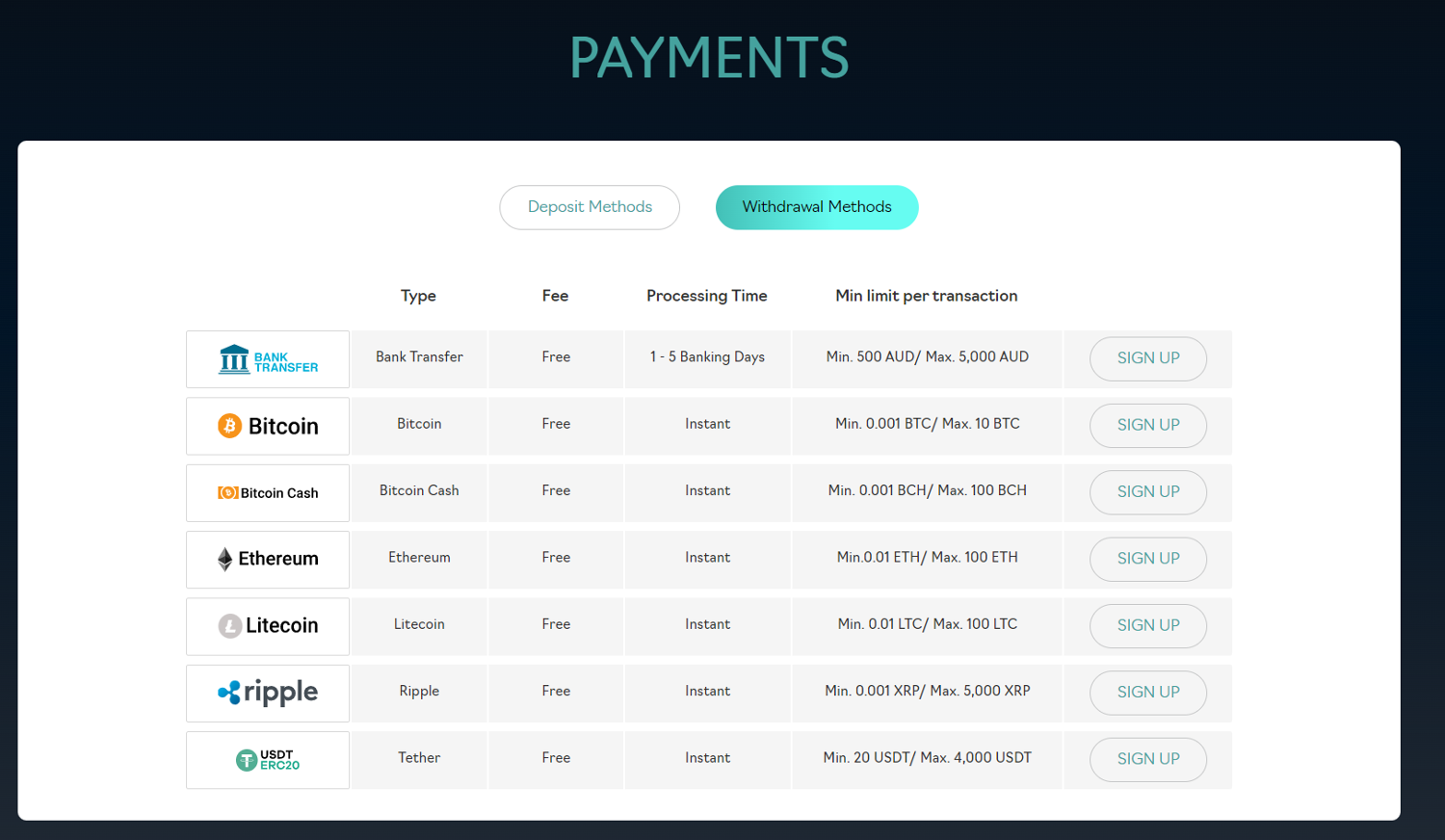
Task: Hit SIGN UP for Bitcoin Cash
Action: click(1147, 492)
